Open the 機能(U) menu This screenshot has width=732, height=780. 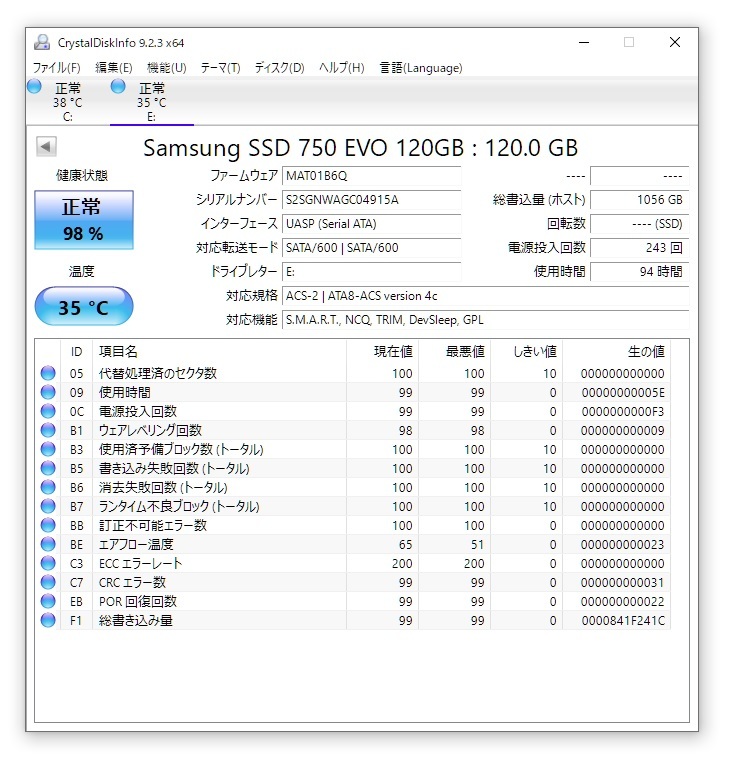[x=167, y=68]
